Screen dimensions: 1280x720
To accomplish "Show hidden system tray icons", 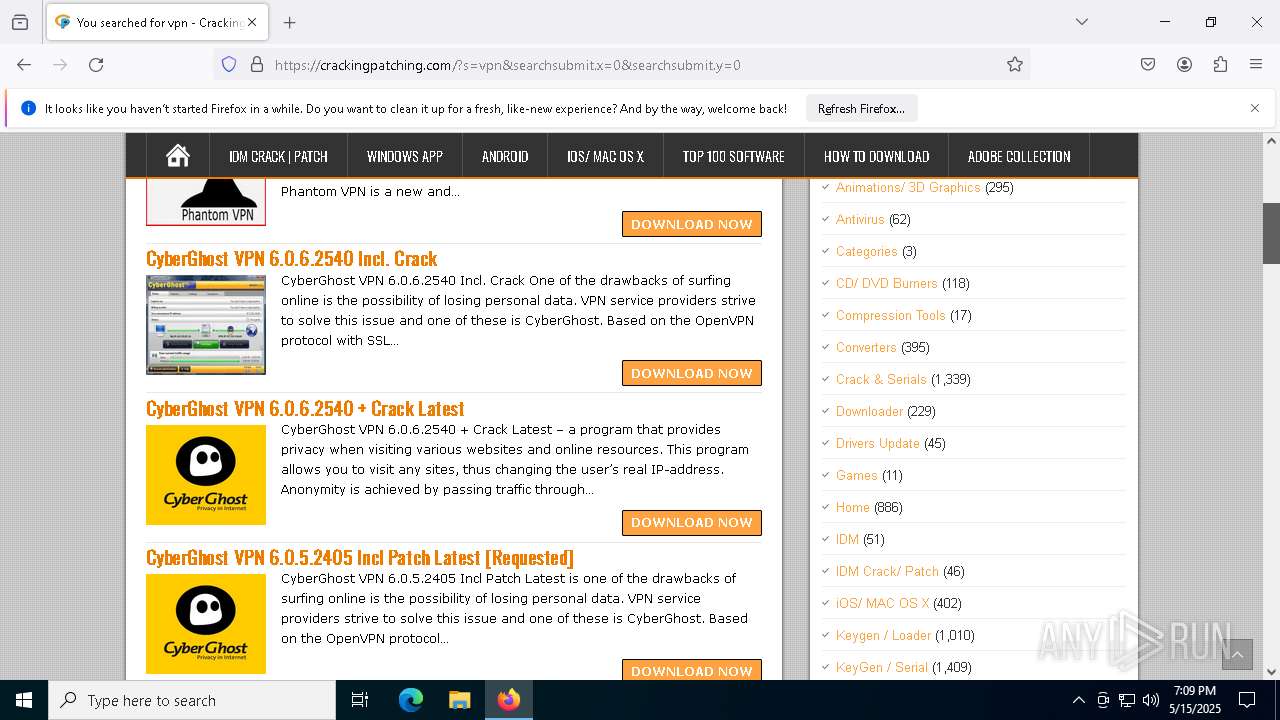I will coord(1078,700).
